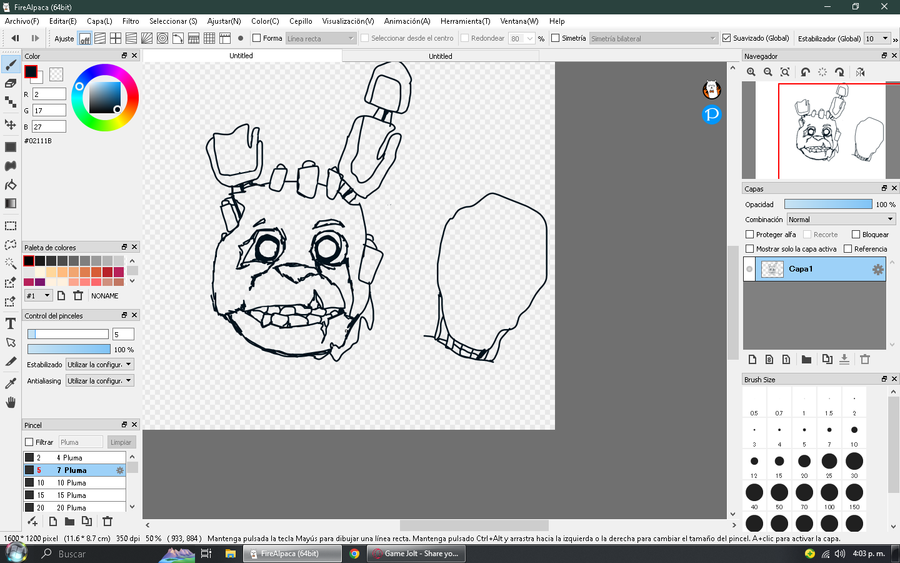Open the palette #1 dropdown

pos(38,296)
